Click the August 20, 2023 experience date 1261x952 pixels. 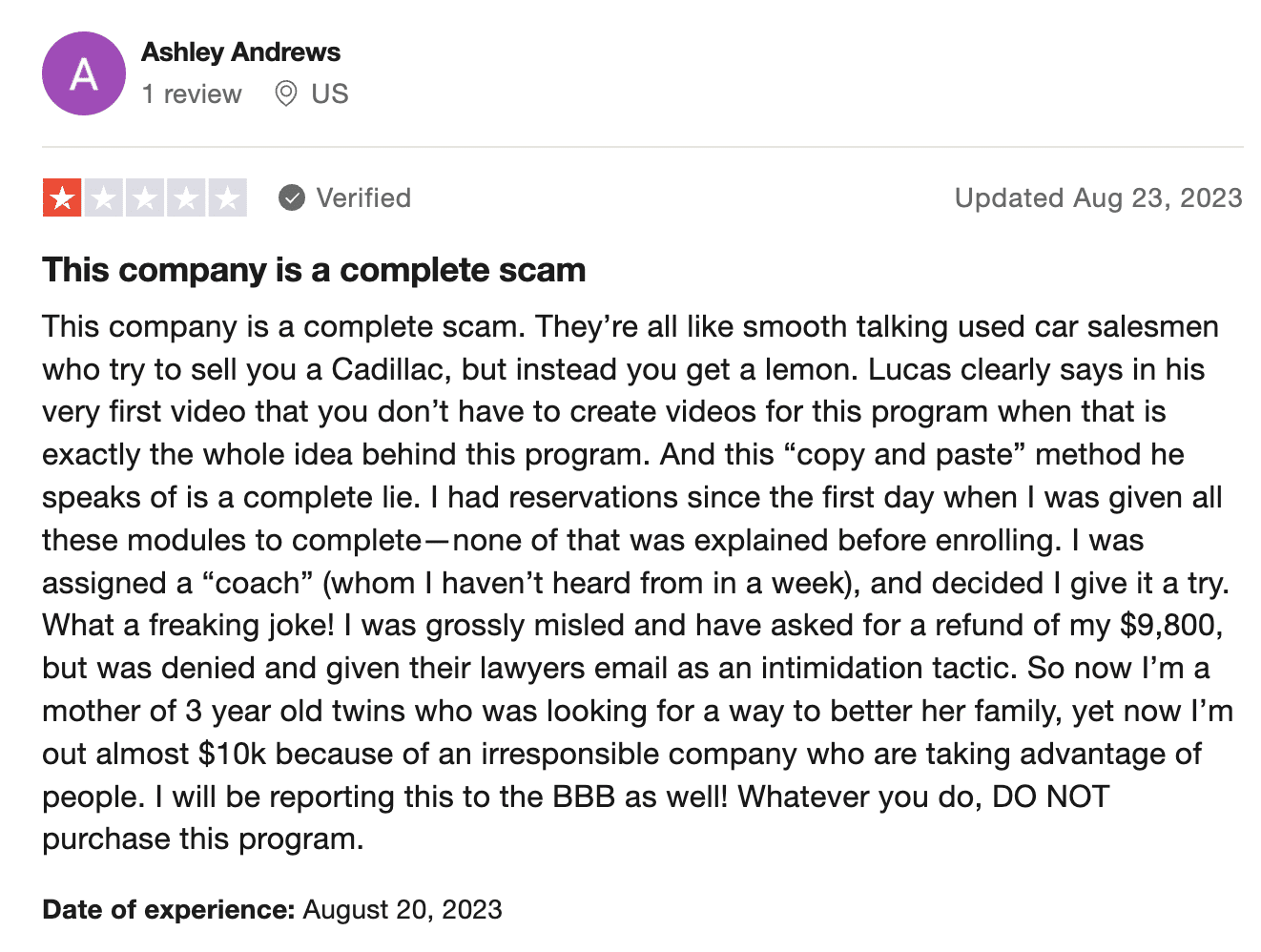point(403,909)
